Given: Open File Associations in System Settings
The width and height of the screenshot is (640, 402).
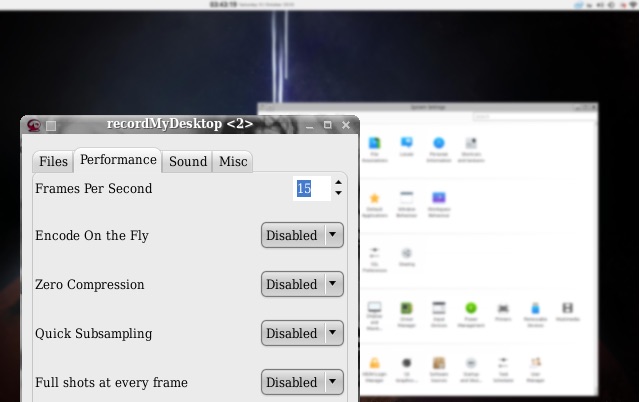Looking at the screenshot, I should pyautogui.click(x=374, y=149).
